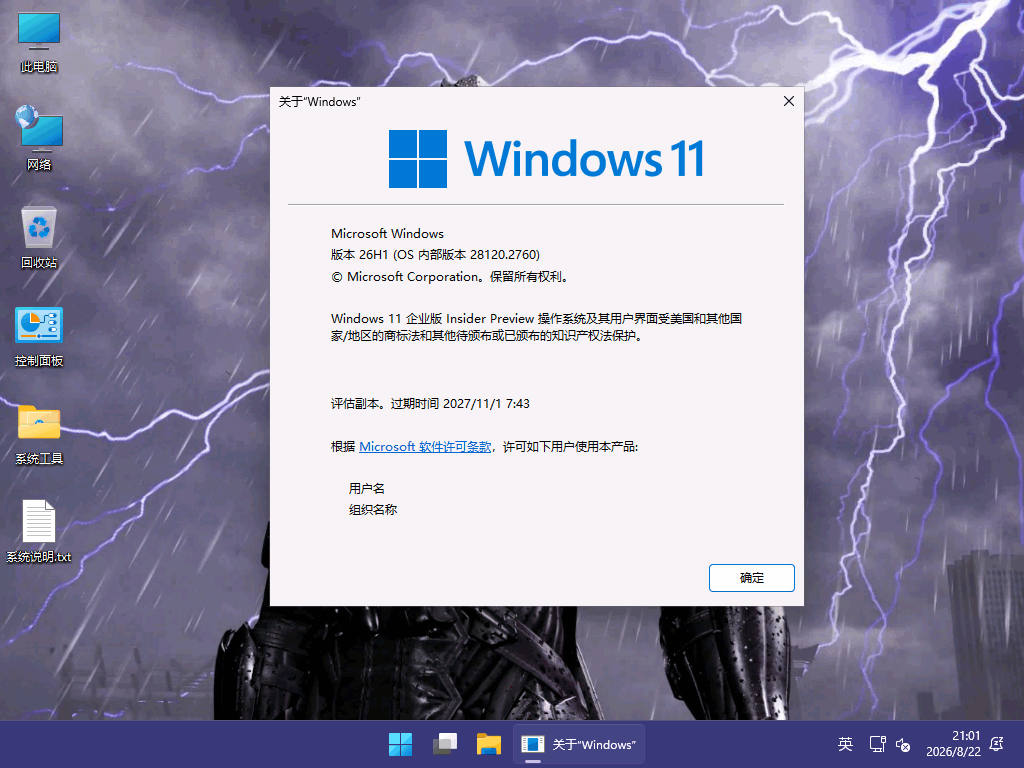
Task: Open network status tray icon
Action: point(877,744)
